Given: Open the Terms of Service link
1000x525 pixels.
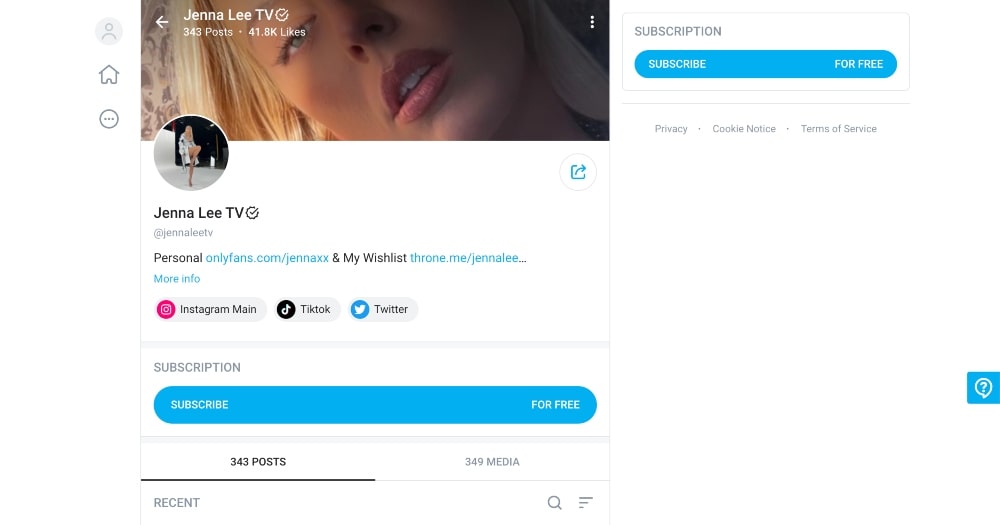Looking at the screenshot, I should (x=838, y=129).
